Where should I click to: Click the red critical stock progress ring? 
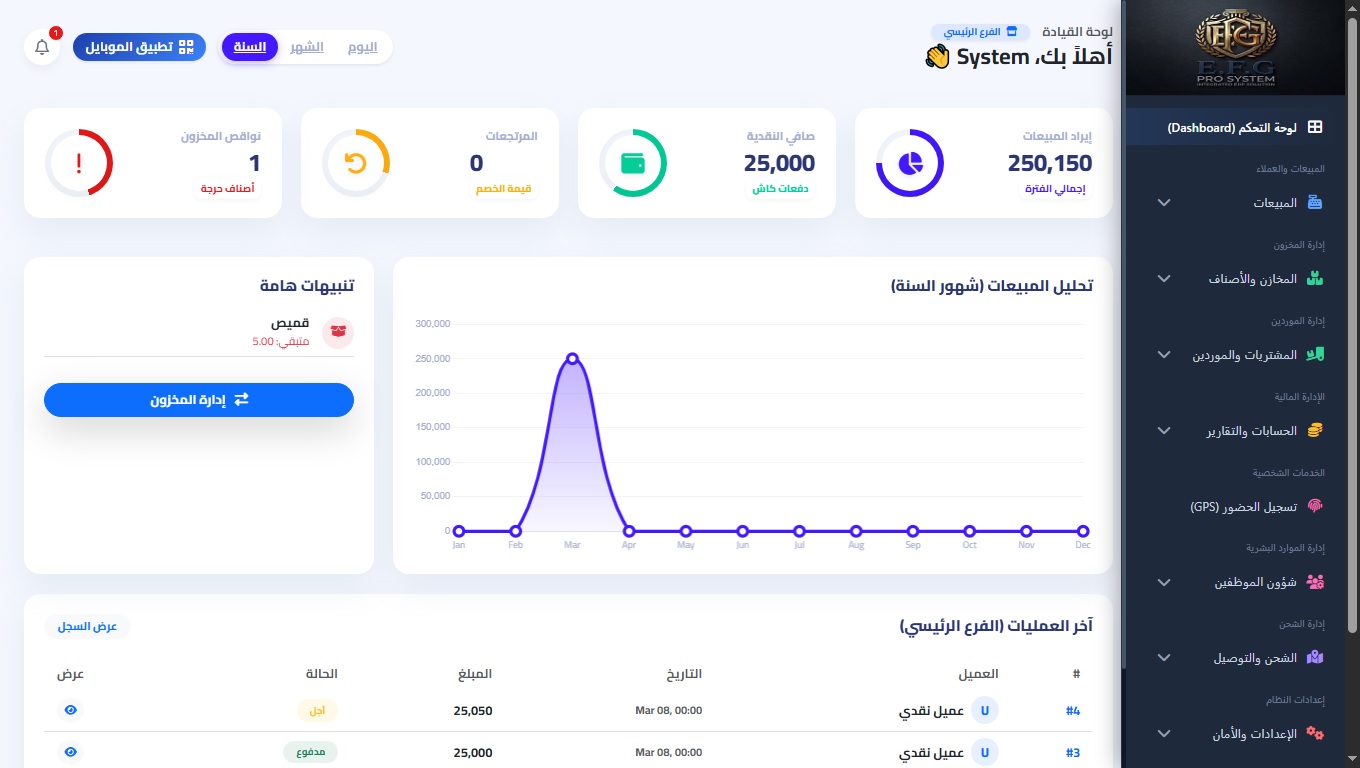(79, 161)
